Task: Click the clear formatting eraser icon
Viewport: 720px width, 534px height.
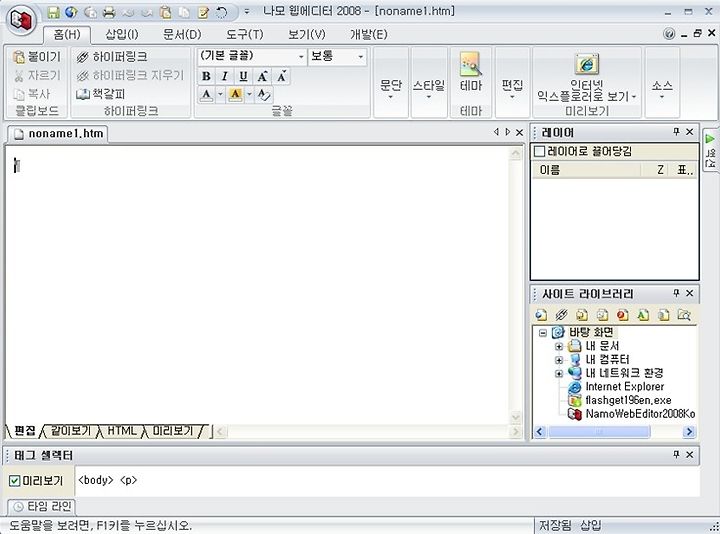Action: [264, 95]
